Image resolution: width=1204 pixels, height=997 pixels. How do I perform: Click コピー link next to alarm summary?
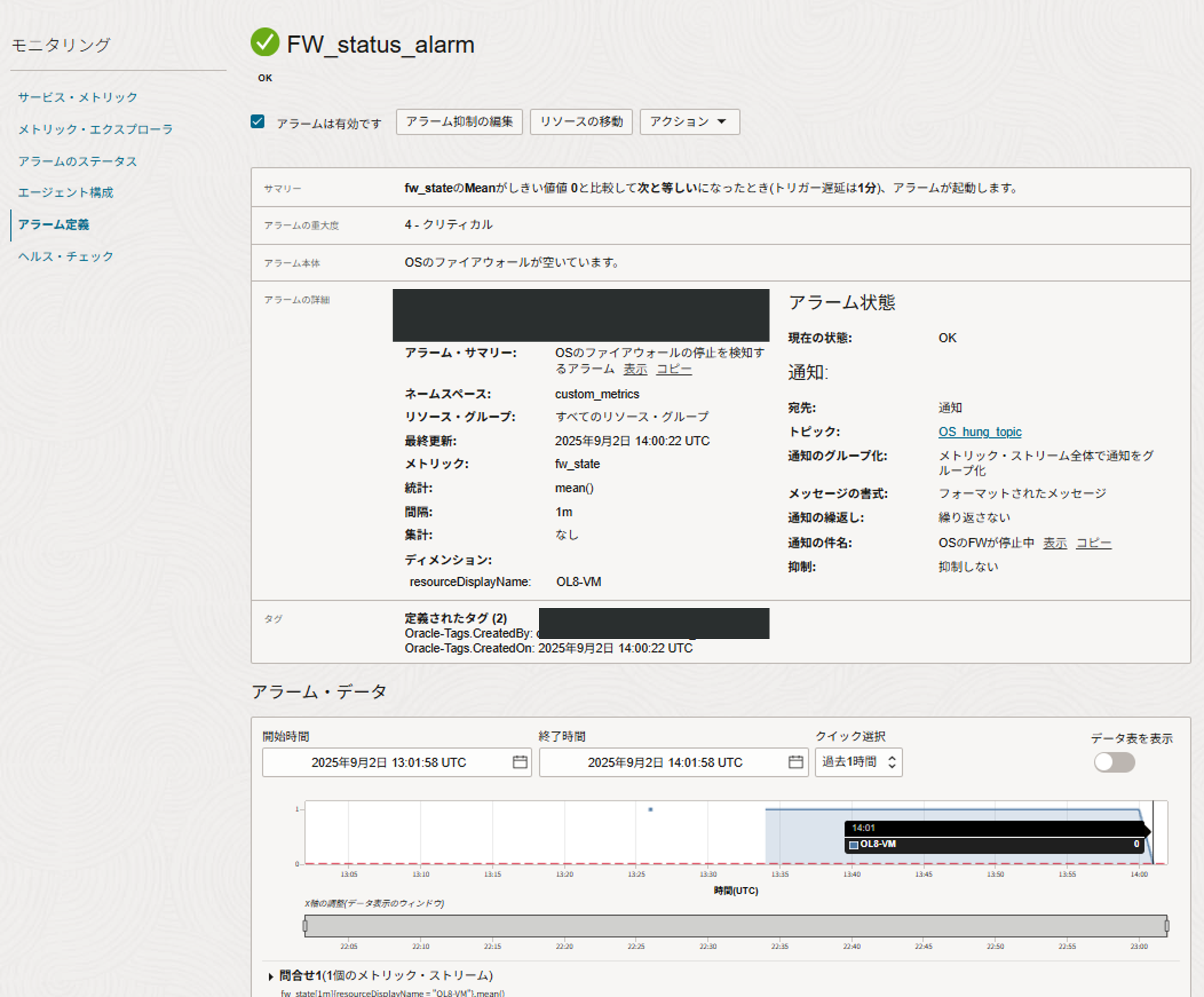pos(673,369)
